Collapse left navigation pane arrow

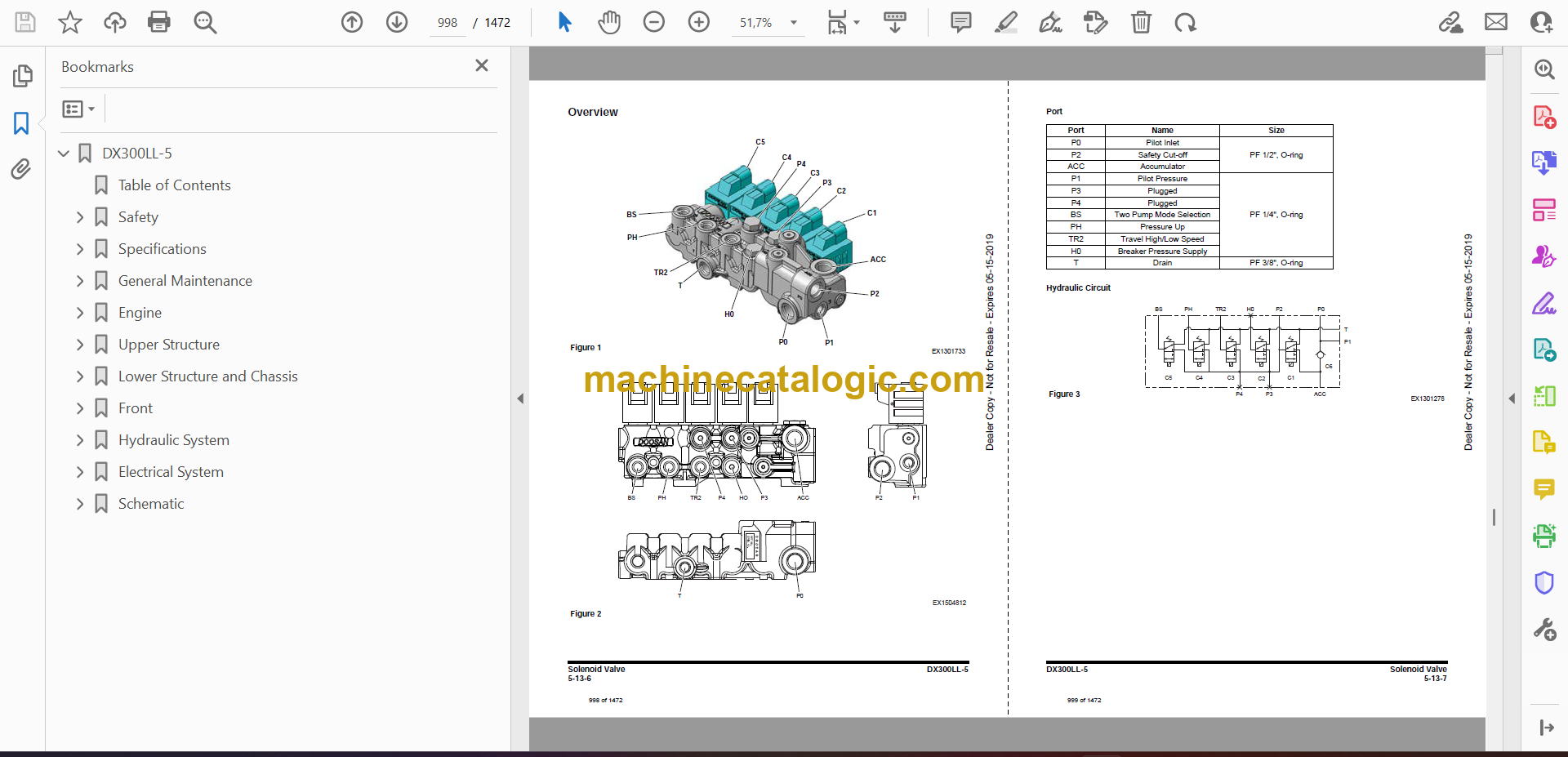520,399
